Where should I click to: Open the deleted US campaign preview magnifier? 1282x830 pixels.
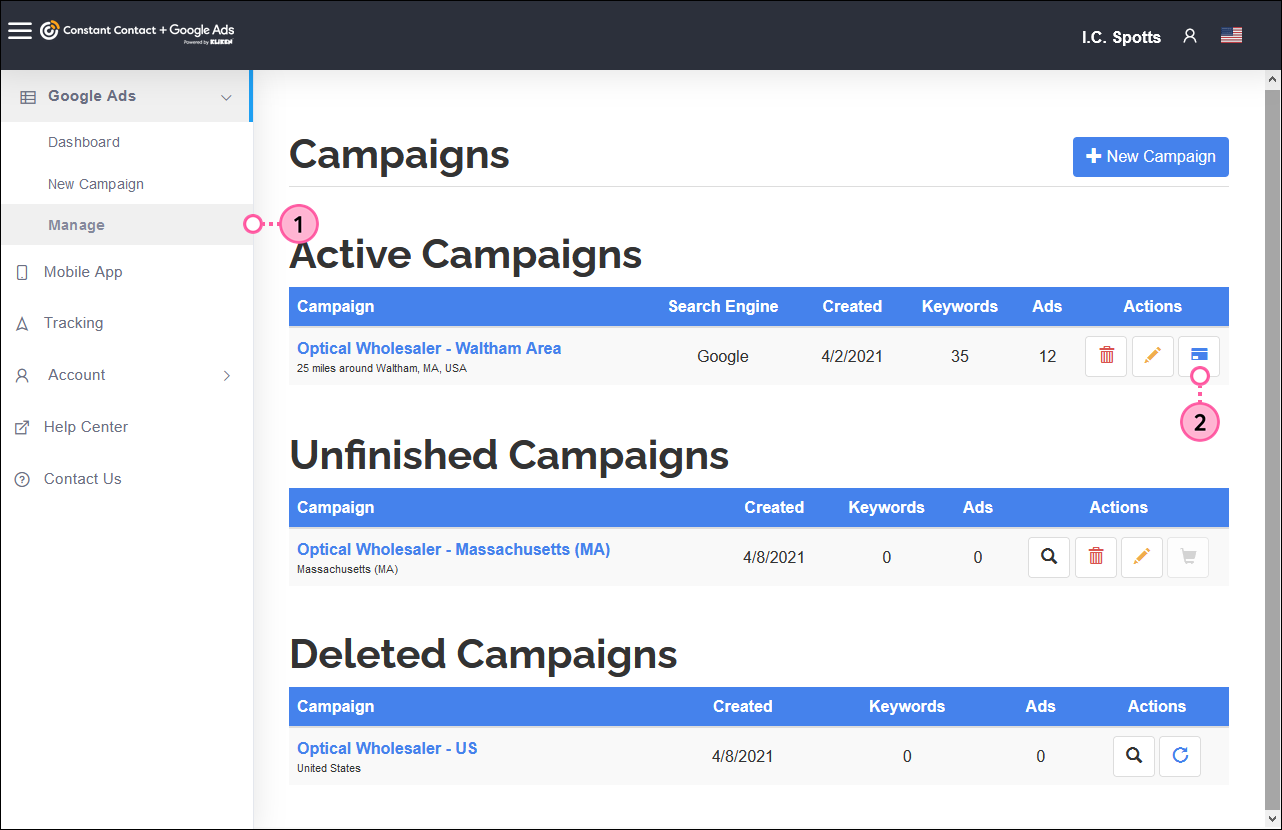pyautogui.click(x=1134, y=756)
